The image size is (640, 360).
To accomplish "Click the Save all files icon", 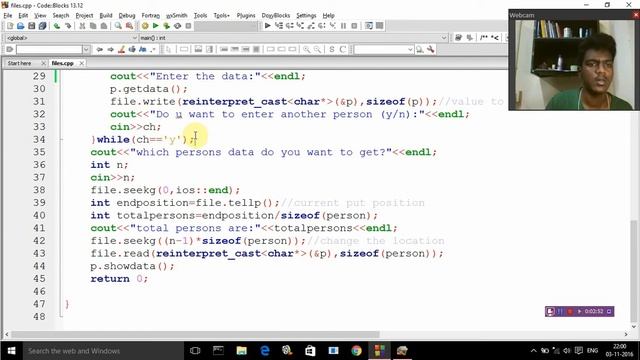I will click(x=42, y=26).
